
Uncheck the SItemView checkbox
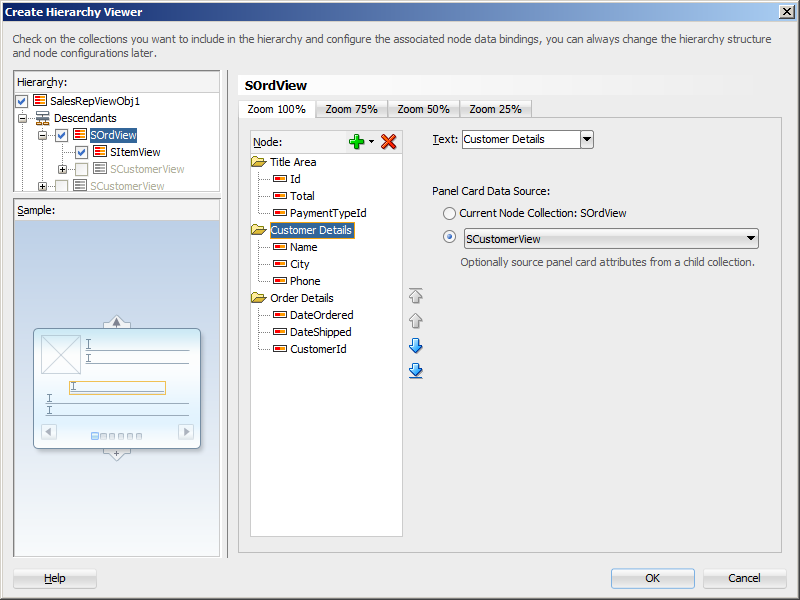(x=82, y=152)
